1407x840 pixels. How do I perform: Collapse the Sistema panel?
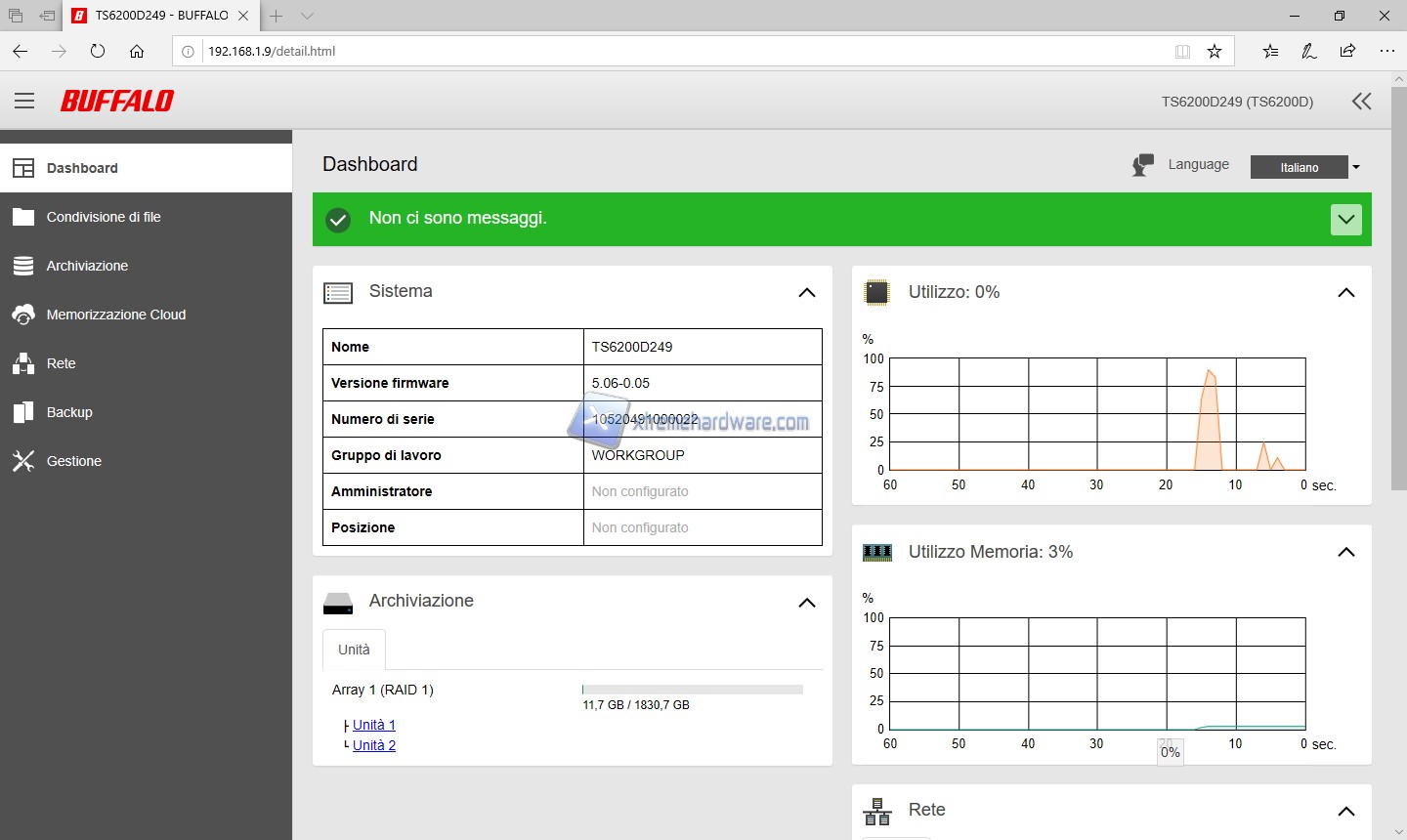click(x=806, y=292)
